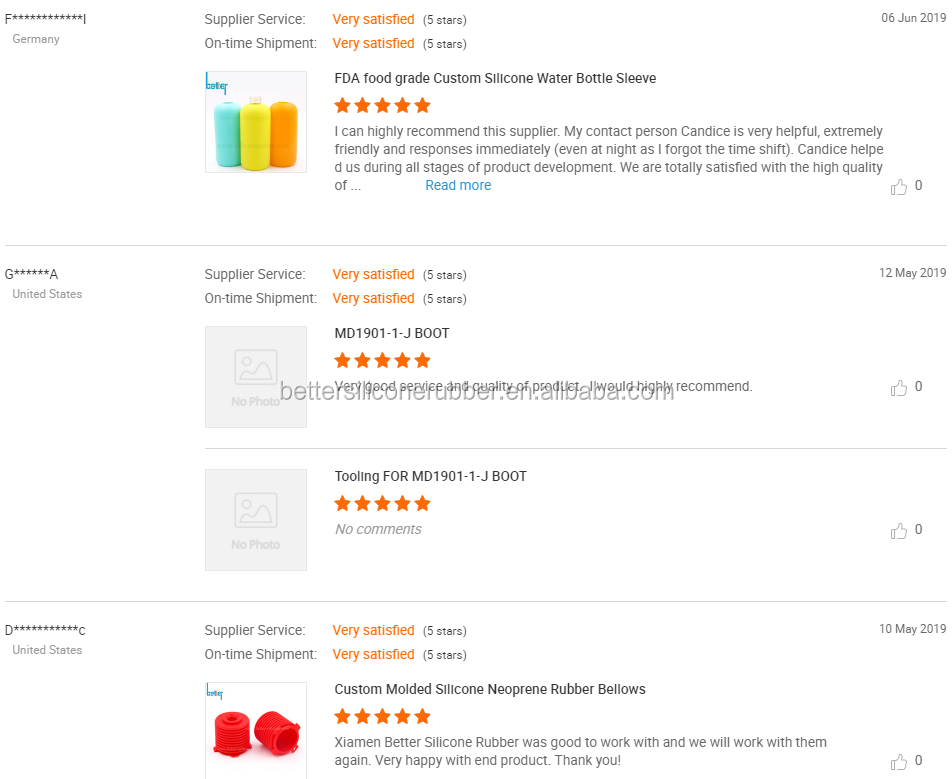Image resolution: width=952 pixels, height=779 pixels.
Task: Click stars under Silicone Neoprene Rubber Bellows
Action: tap(382, 716)
